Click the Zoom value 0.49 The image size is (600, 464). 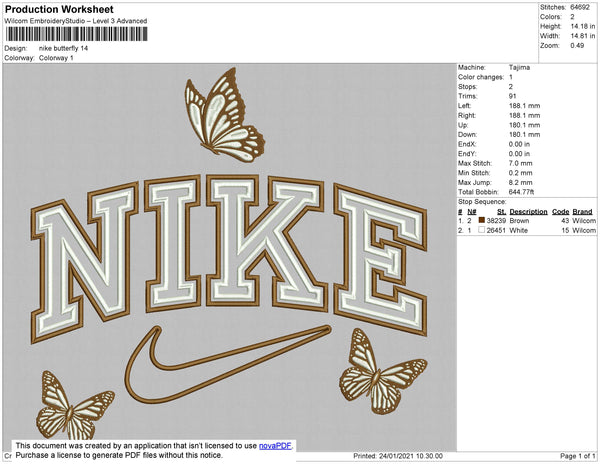[577, 46]
